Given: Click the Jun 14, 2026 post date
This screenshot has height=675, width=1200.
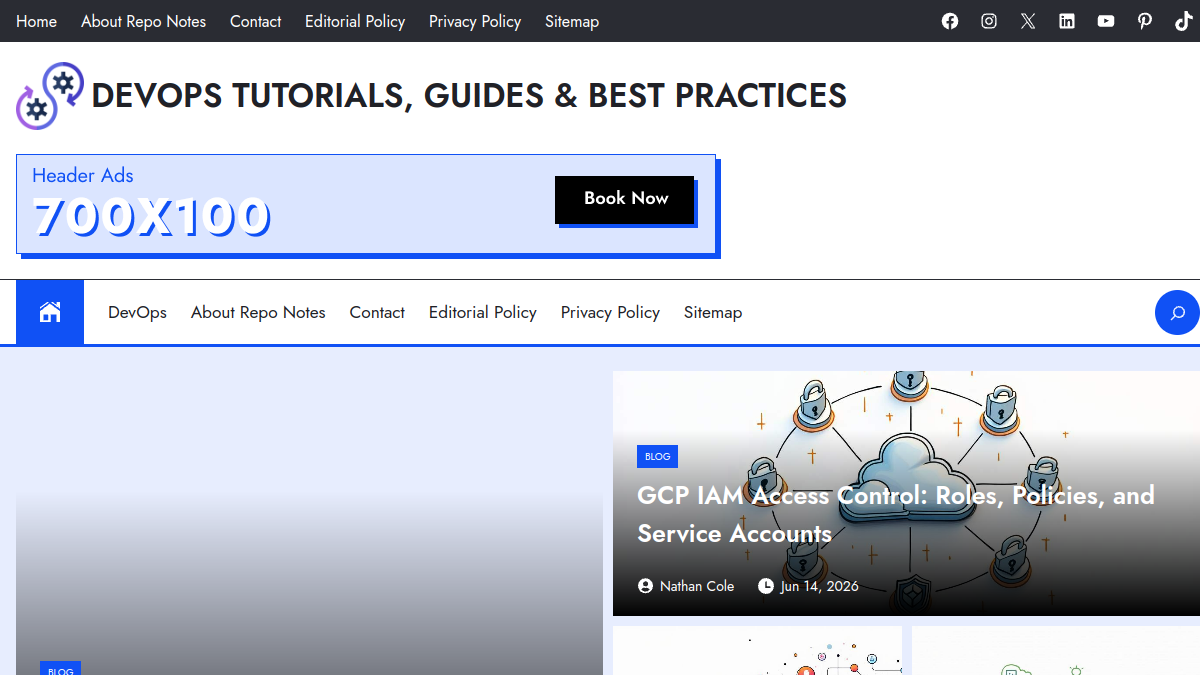Looking at the screenshot, I should (820, 586).
